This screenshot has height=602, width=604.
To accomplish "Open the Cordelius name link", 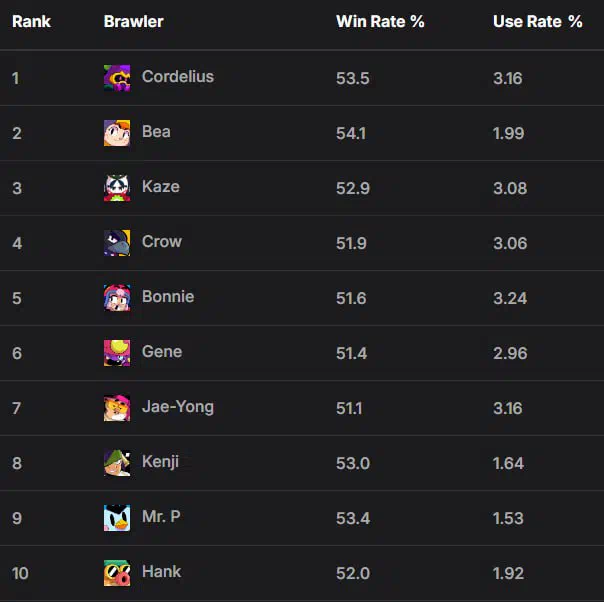I will (x=178, y=77).
